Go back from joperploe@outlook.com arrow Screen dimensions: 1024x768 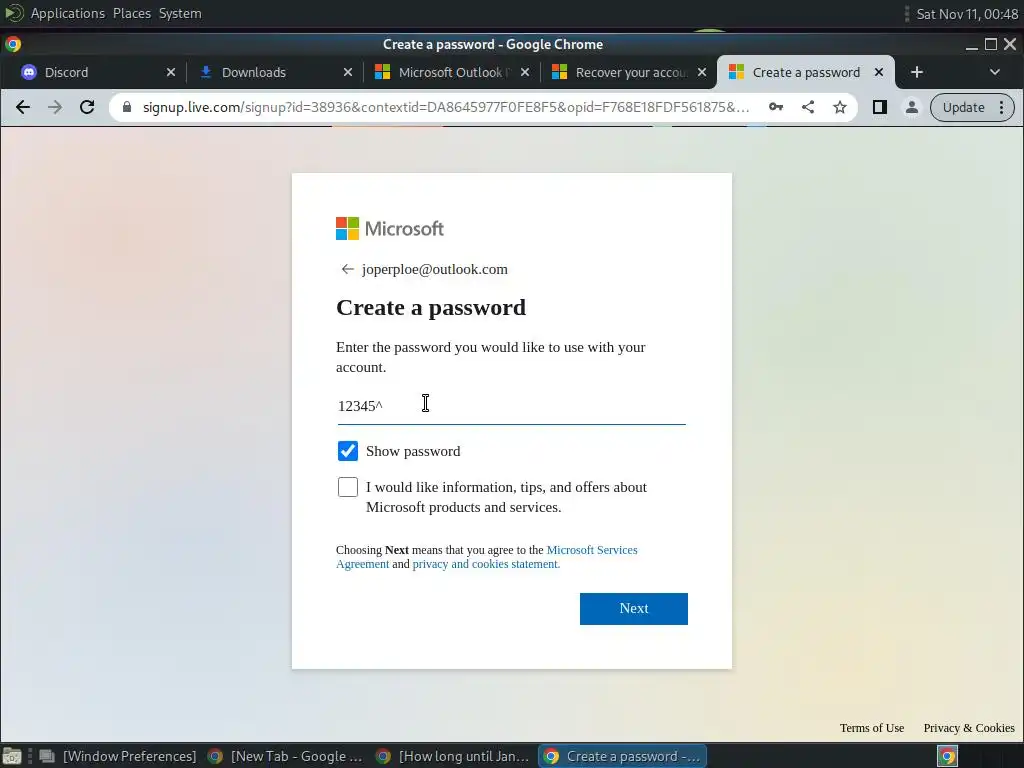[x=347, y=269]
